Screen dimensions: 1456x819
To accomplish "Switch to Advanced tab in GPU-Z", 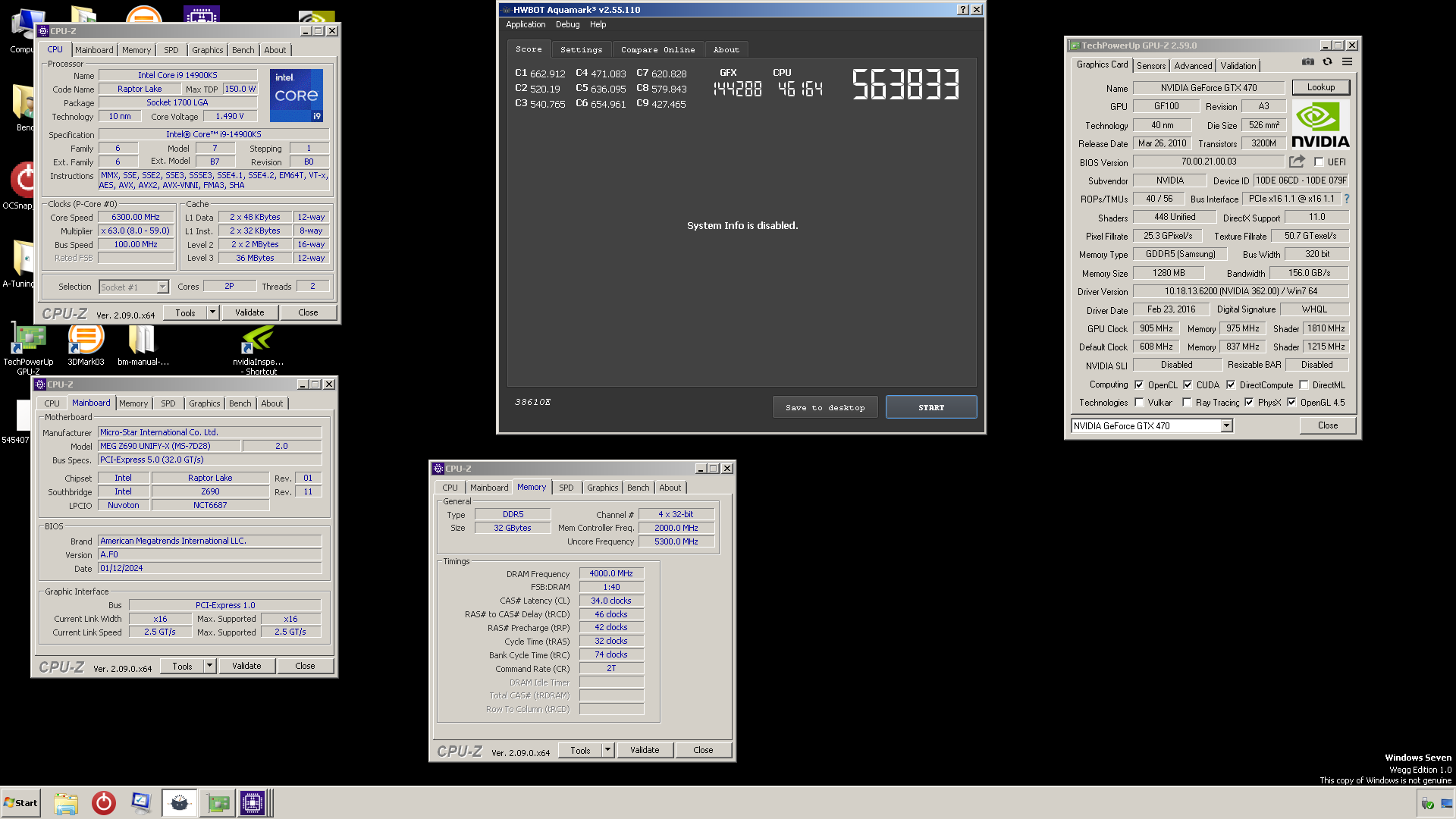I will click(x=1193, y=66).
